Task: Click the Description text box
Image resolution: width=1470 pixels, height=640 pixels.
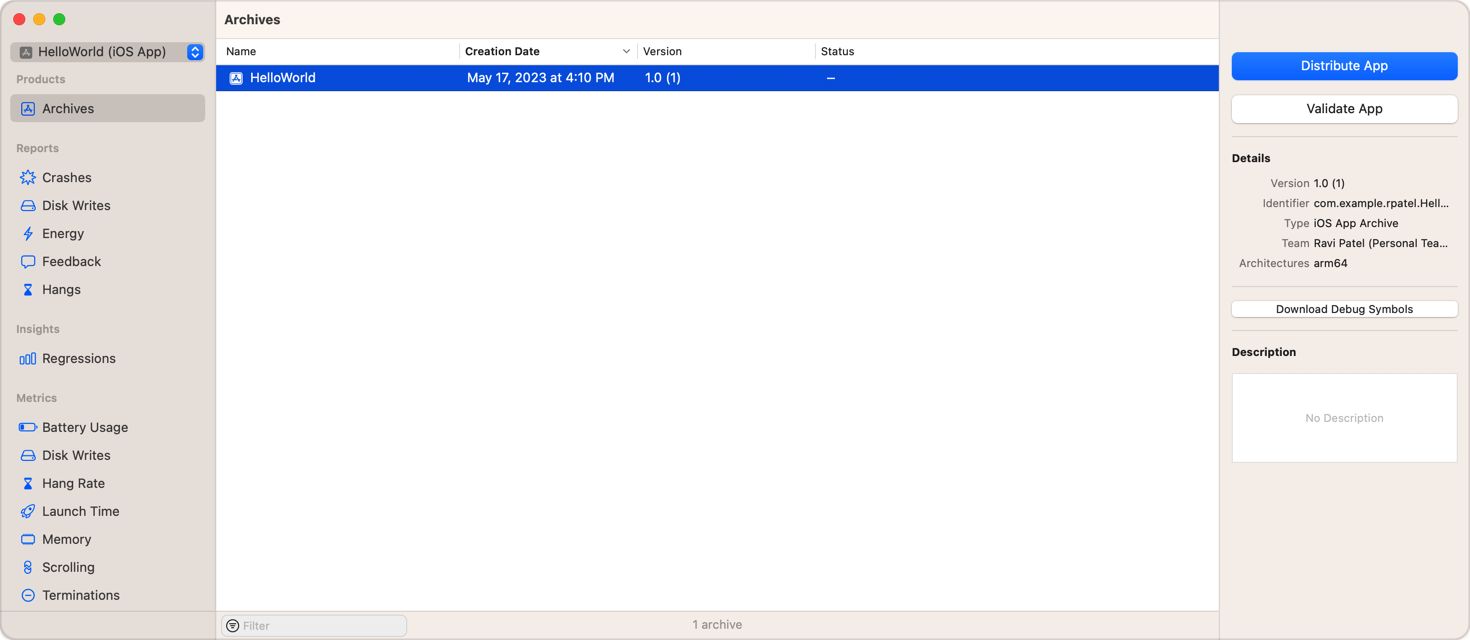Action: (1344, 418)
